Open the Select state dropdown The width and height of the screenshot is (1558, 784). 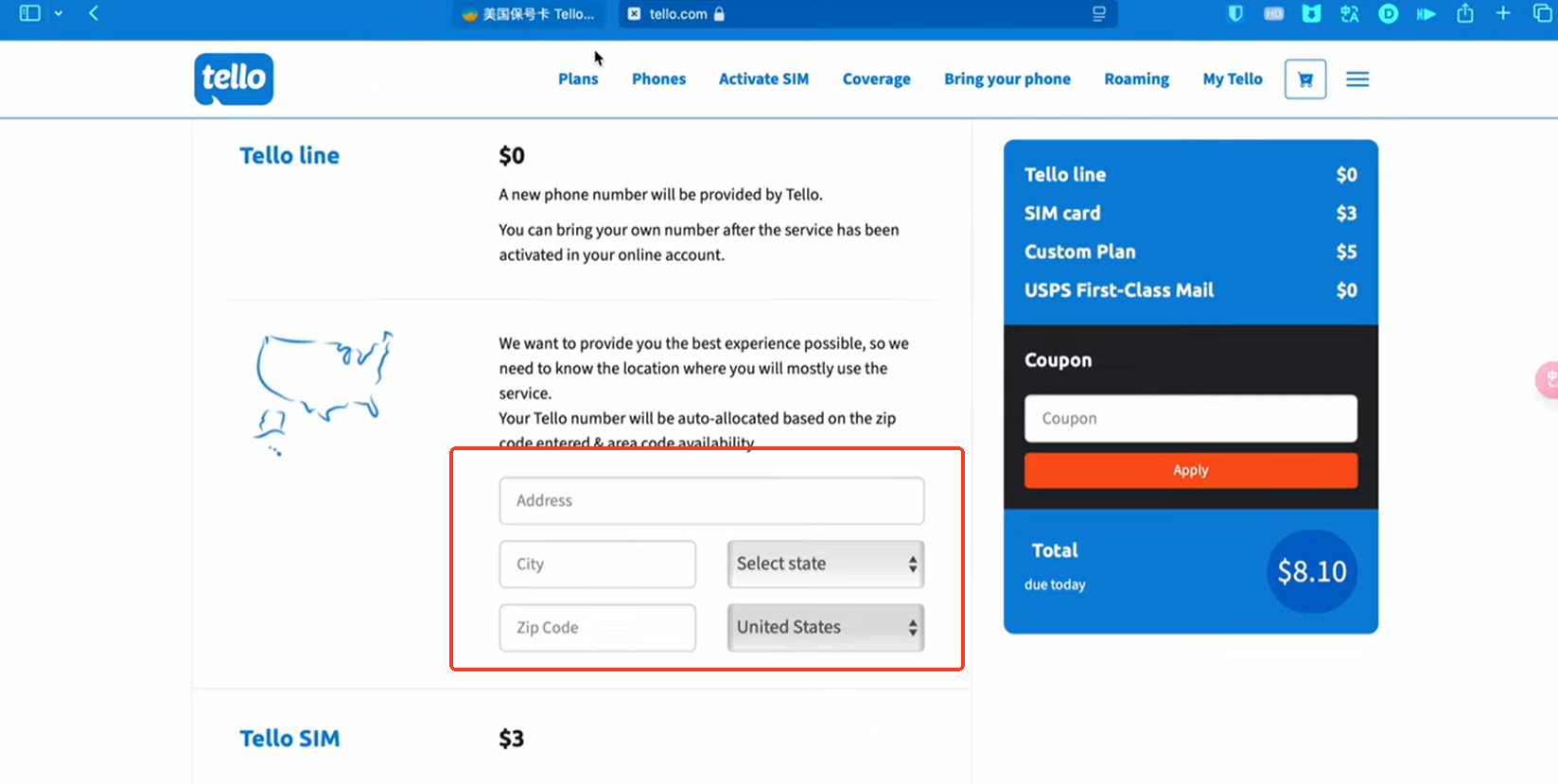pos(826,564)
